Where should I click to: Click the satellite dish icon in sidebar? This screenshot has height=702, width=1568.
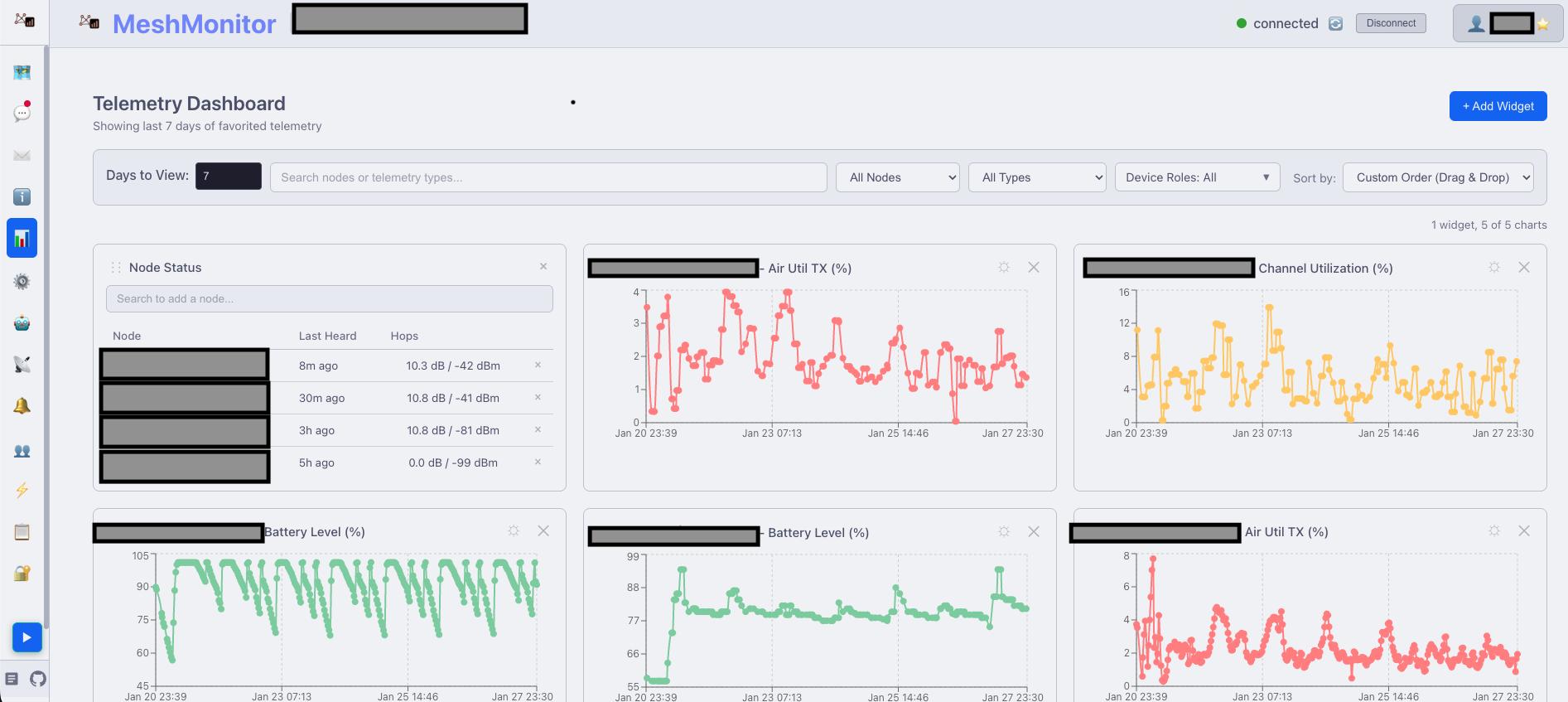22,364
